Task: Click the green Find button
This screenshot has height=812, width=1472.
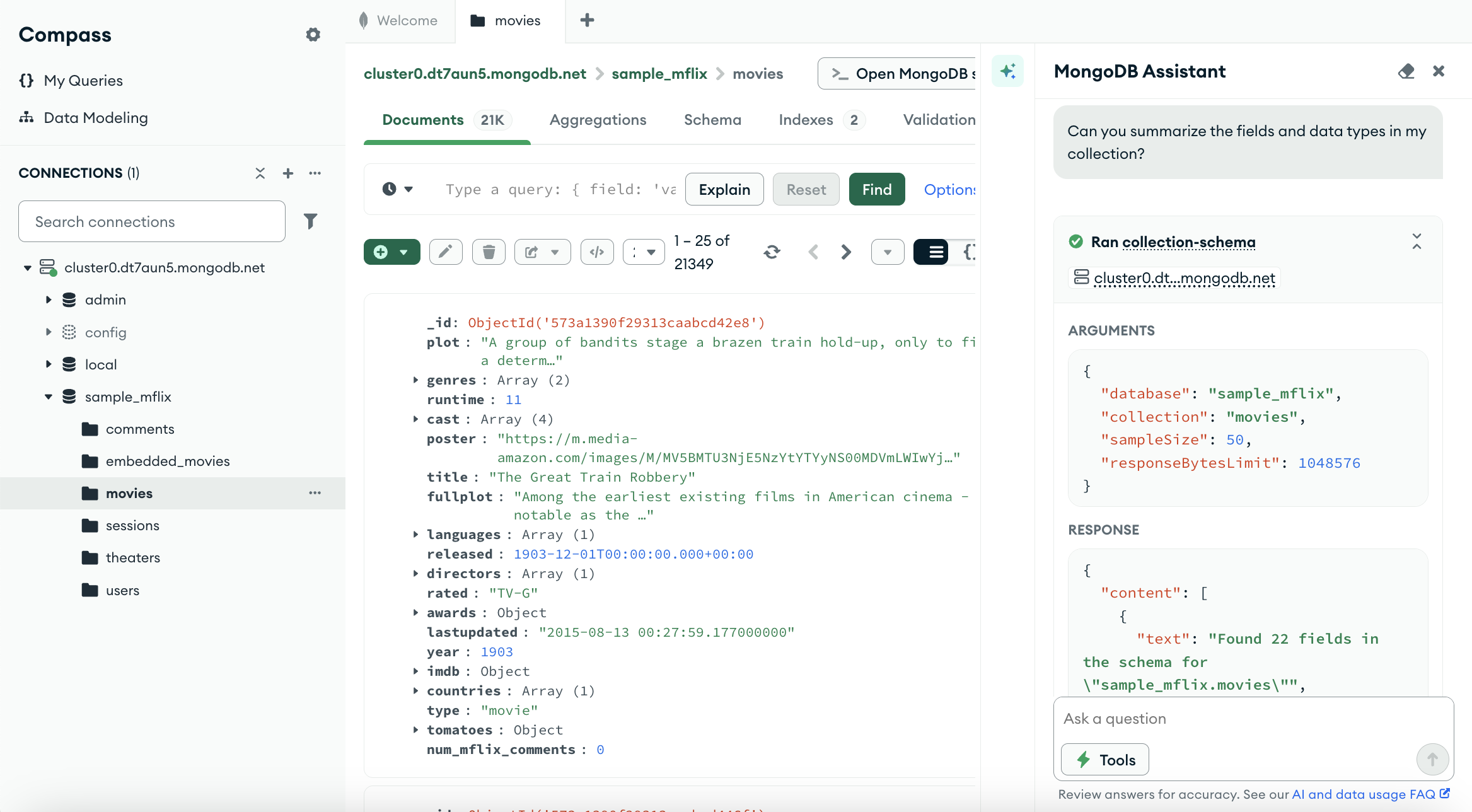Action: pos(876,189)
